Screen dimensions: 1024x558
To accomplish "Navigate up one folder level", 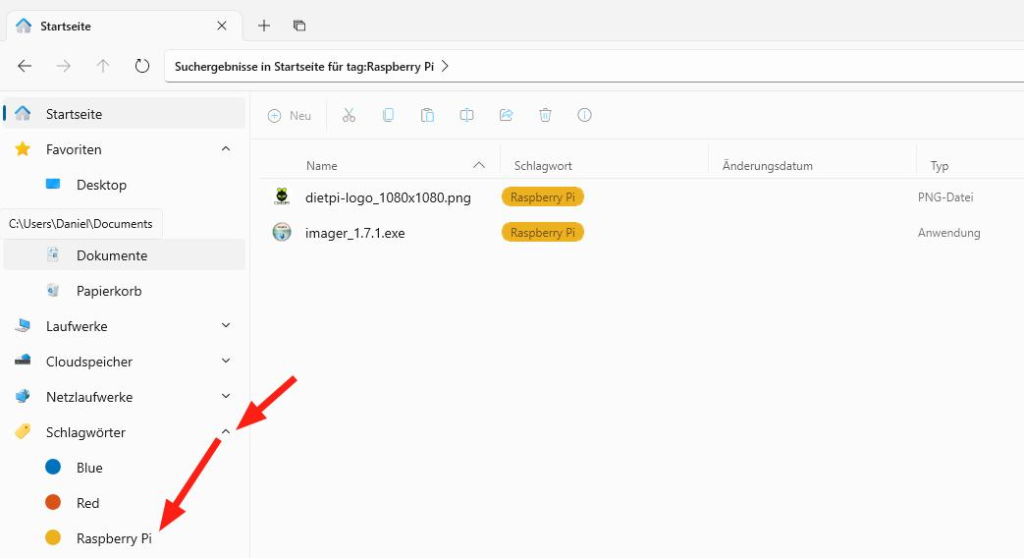I will pos(103,66).
